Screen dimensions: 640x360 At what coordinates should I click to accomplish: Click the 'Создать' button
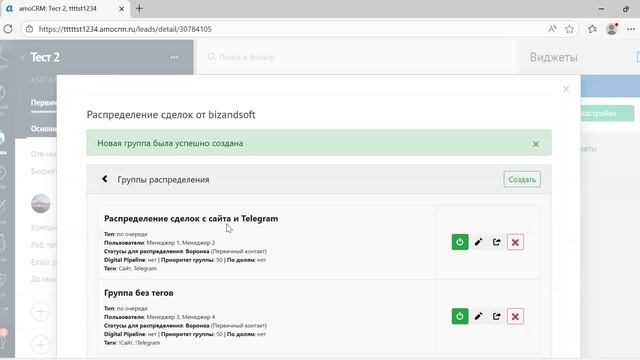(522, 180)
